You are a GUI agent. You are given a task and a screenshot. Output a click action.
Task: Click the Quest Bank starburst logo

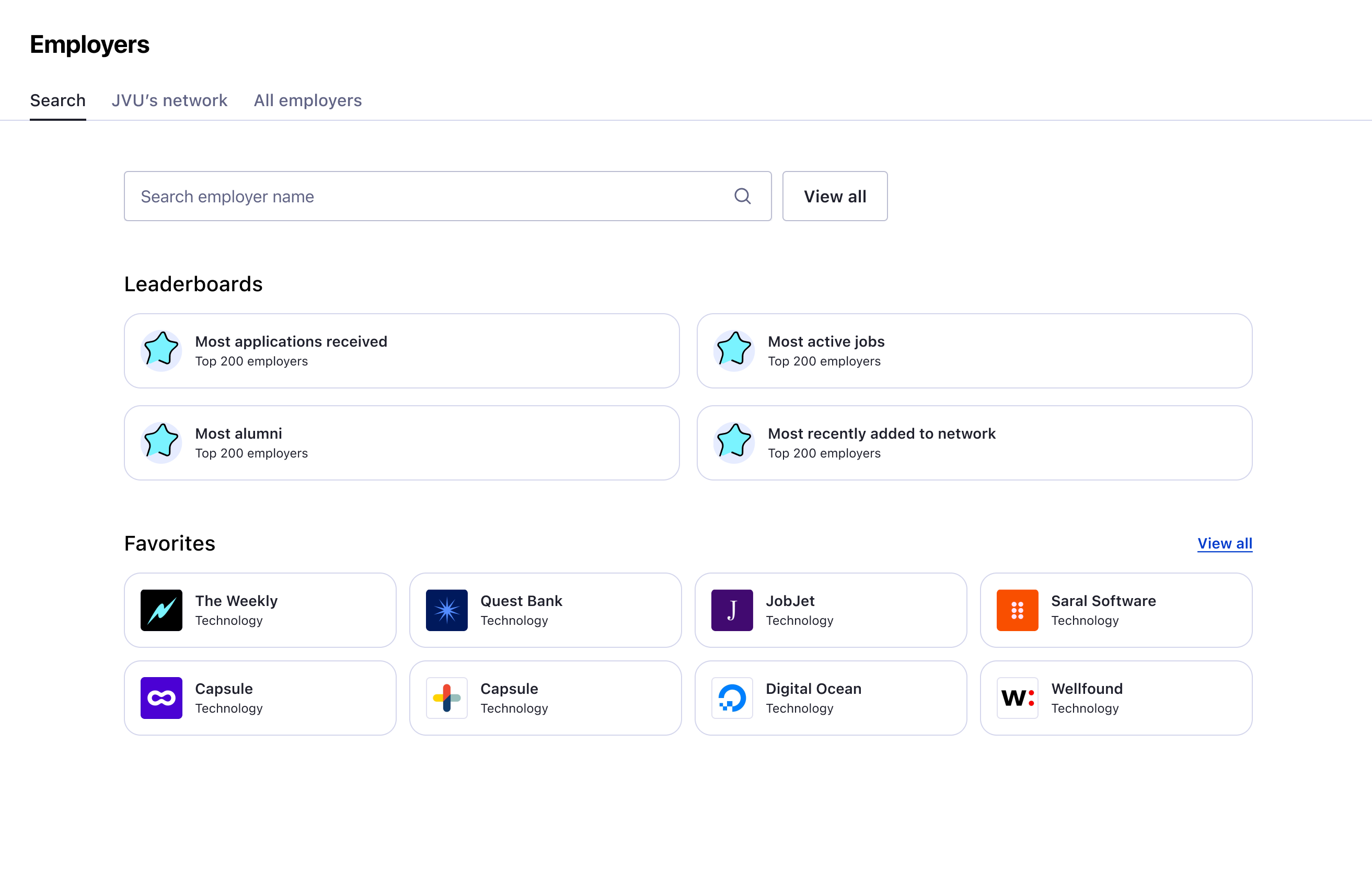(x=447, y=610)
